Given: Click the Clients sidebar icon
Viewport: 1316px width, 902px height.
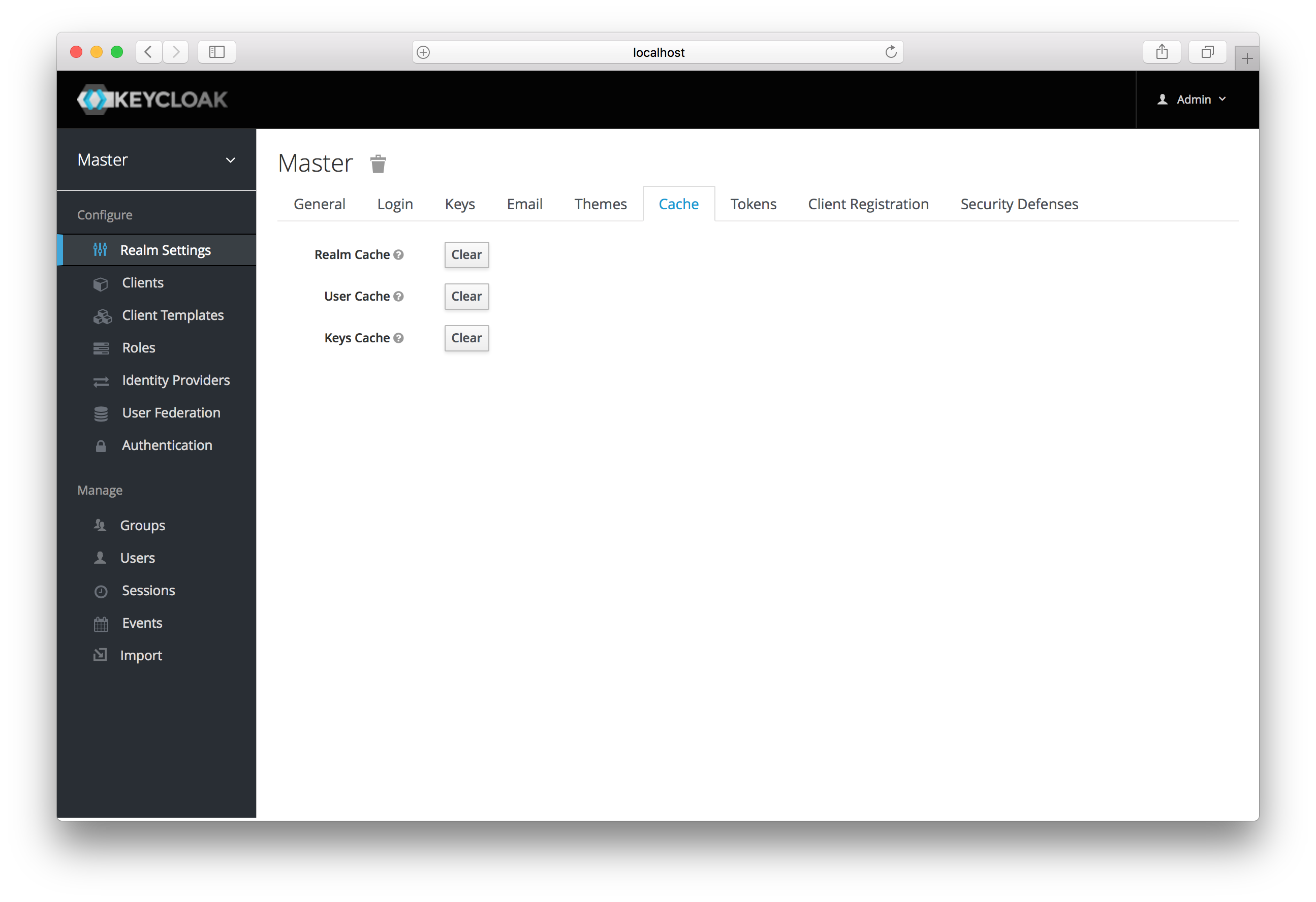Looking at the screenshot, I should [x=100, y=283].
